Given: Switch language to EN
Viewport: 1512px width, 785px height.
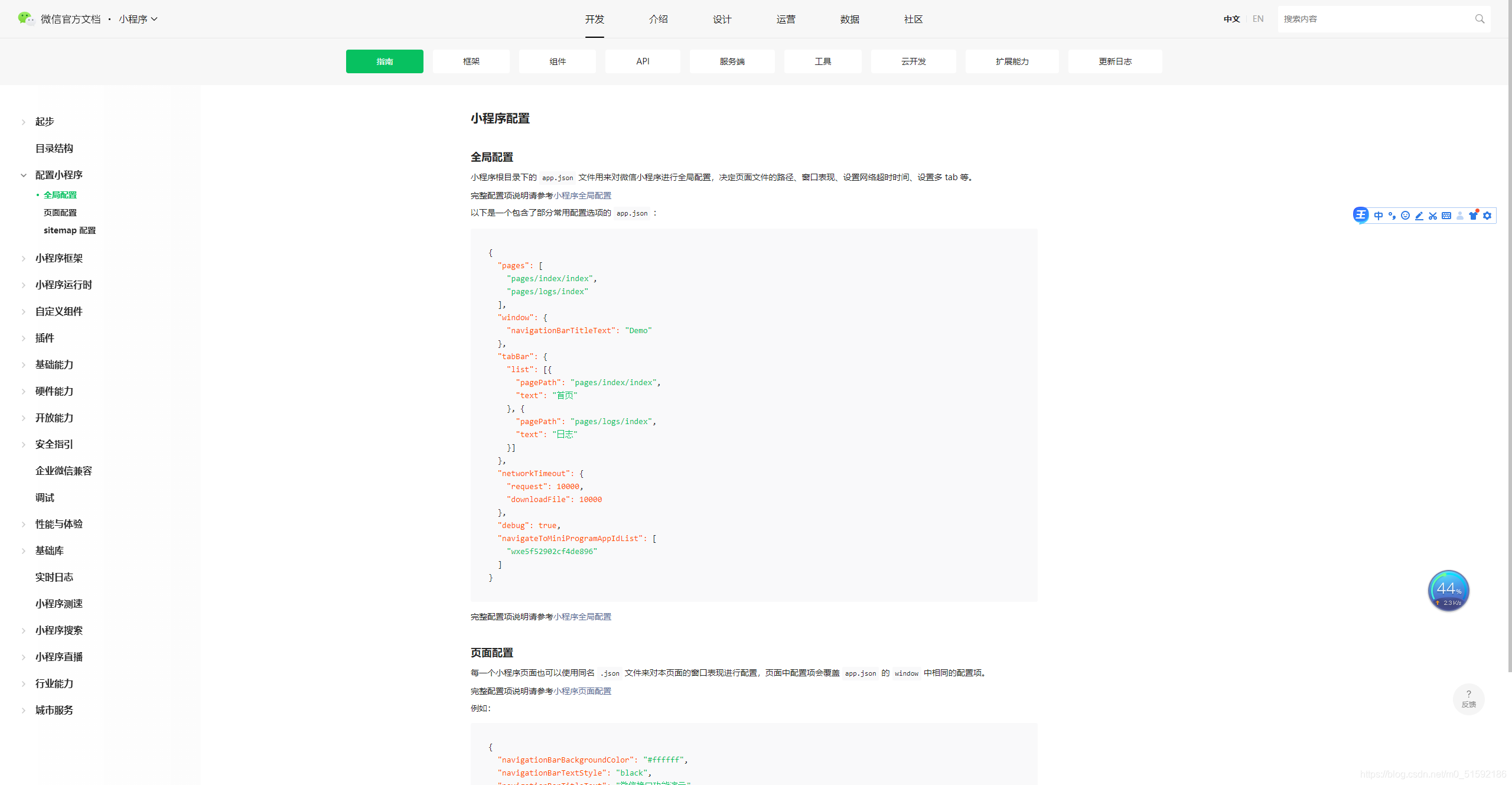Looking at the screenshot, I should pos(1258,19).
